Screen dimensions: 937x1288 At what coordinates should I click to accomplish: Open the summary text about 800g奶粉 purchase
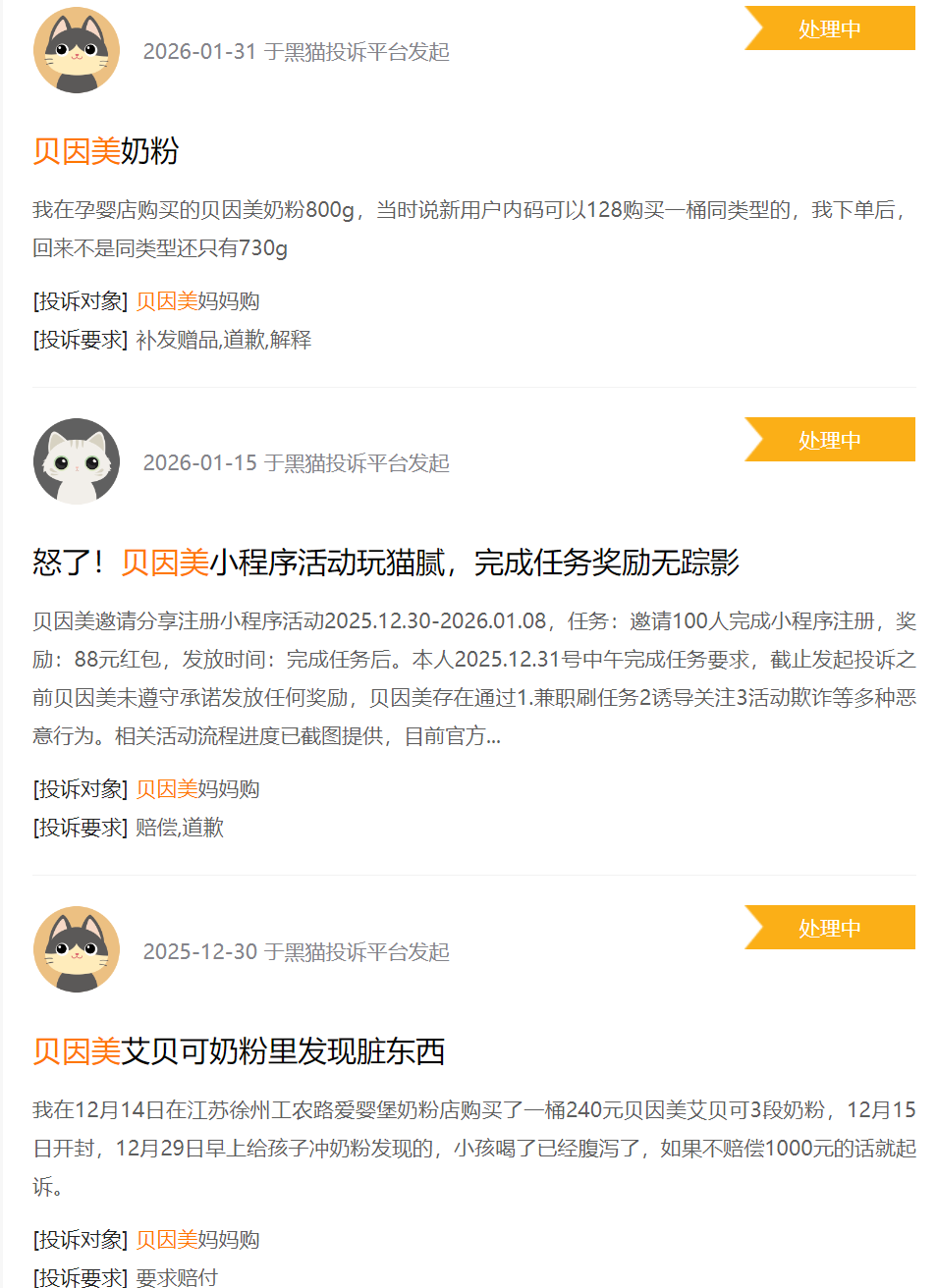click(472, 229)
